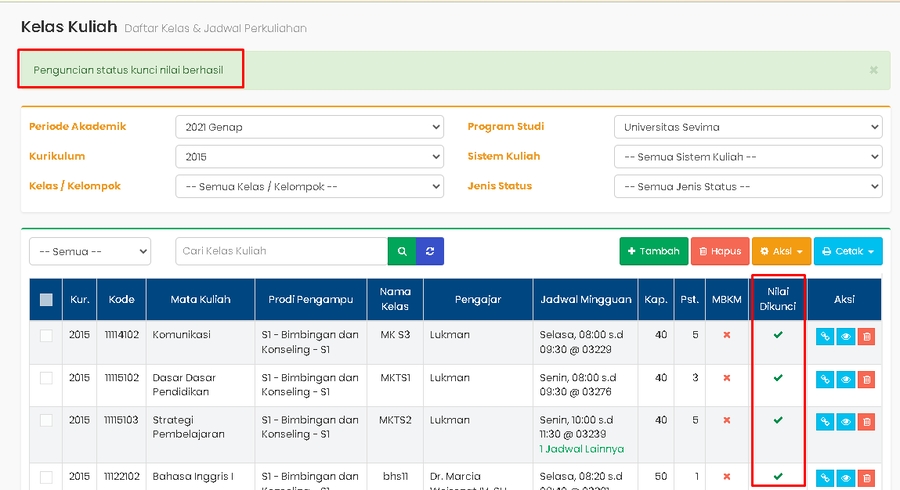The height and width of the screenshot is (490, 900).
Task: Click the eye icon in Komunikasi row
Action: (x=846, y=337)
